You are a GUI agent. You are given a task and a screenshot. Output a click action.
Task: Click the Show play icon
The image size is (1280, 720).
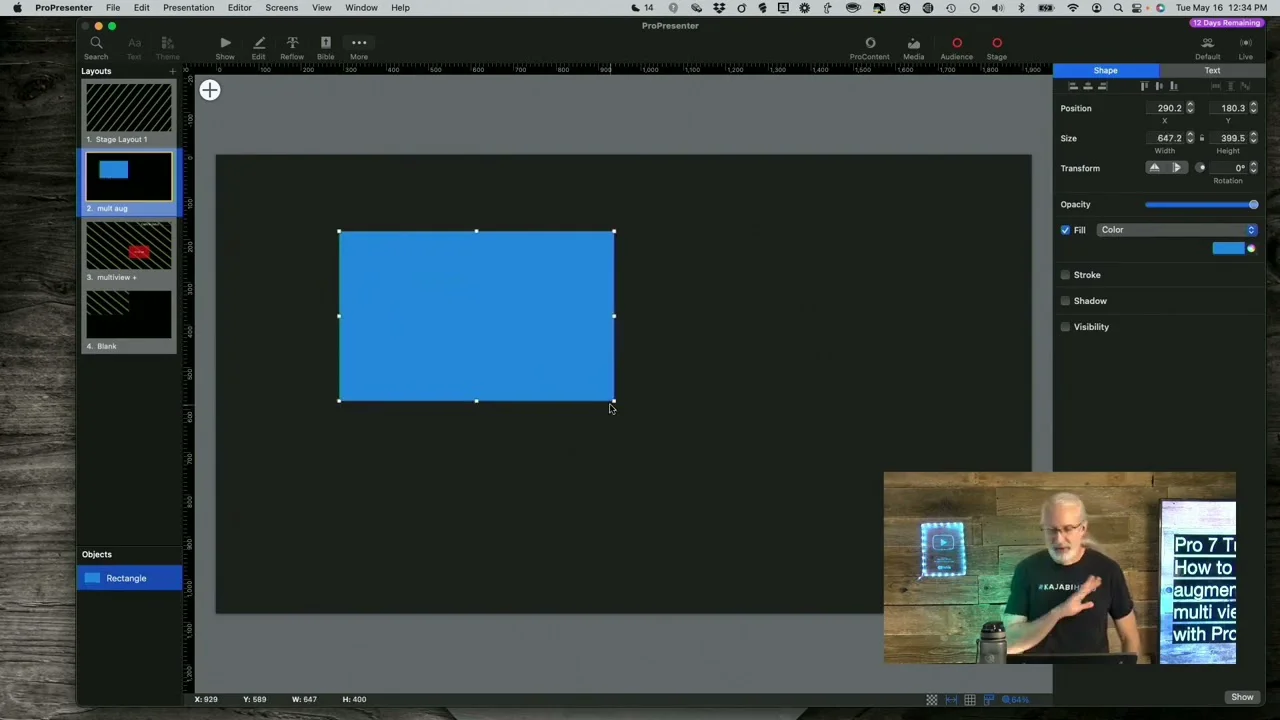225,47
